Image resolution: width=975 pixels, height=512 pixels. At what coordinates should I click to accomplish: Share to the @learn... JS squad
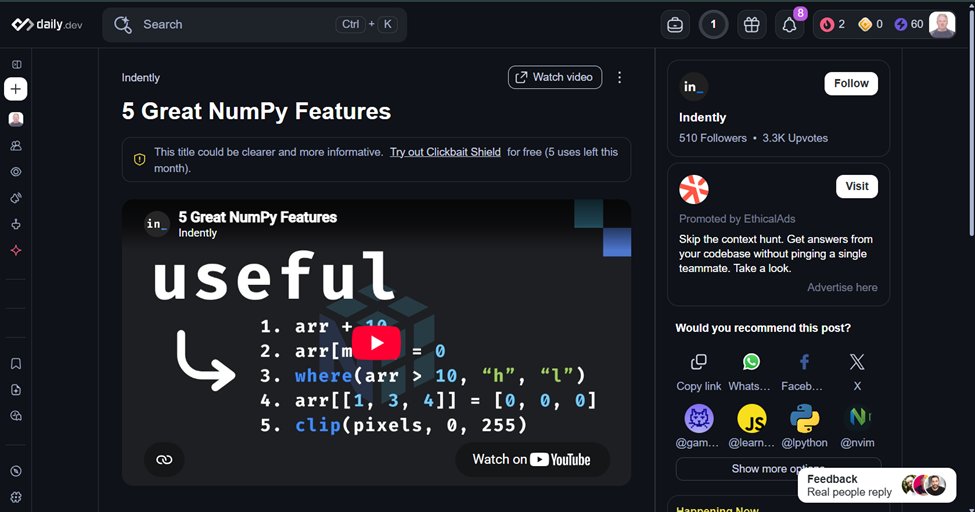coord(751,427)
